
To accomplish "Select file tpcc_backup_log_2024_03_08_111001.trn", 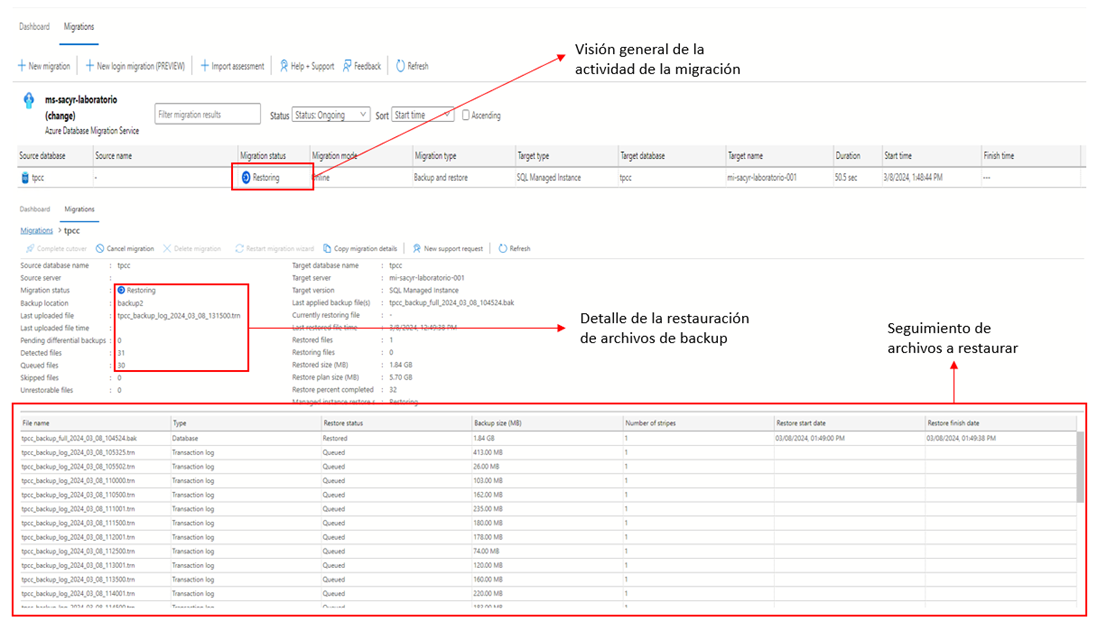I will [78, 509].
